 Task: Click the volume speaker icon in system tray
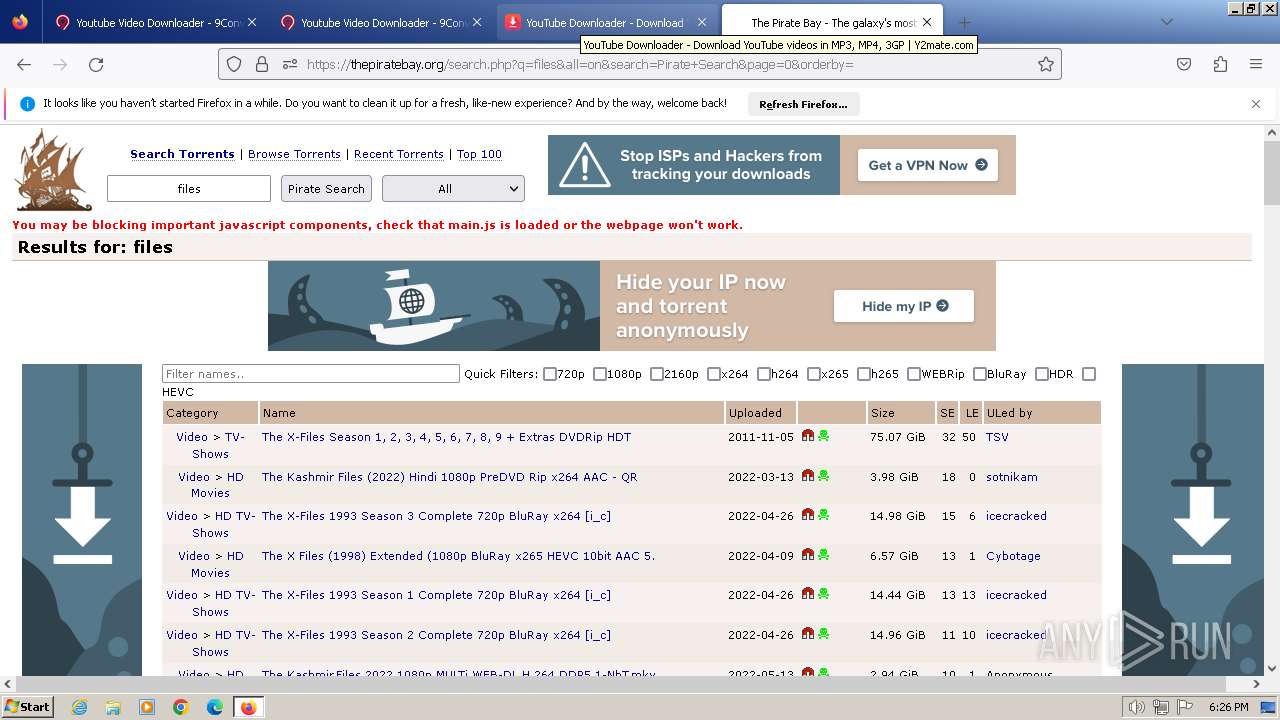1136,707
